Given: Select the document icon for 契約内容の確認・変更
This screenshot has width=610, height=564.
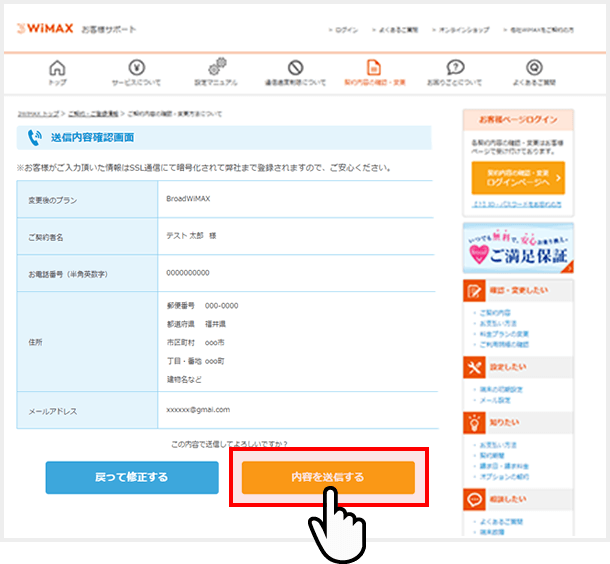Looking at the screenshot, I should (x=374, y=69).
